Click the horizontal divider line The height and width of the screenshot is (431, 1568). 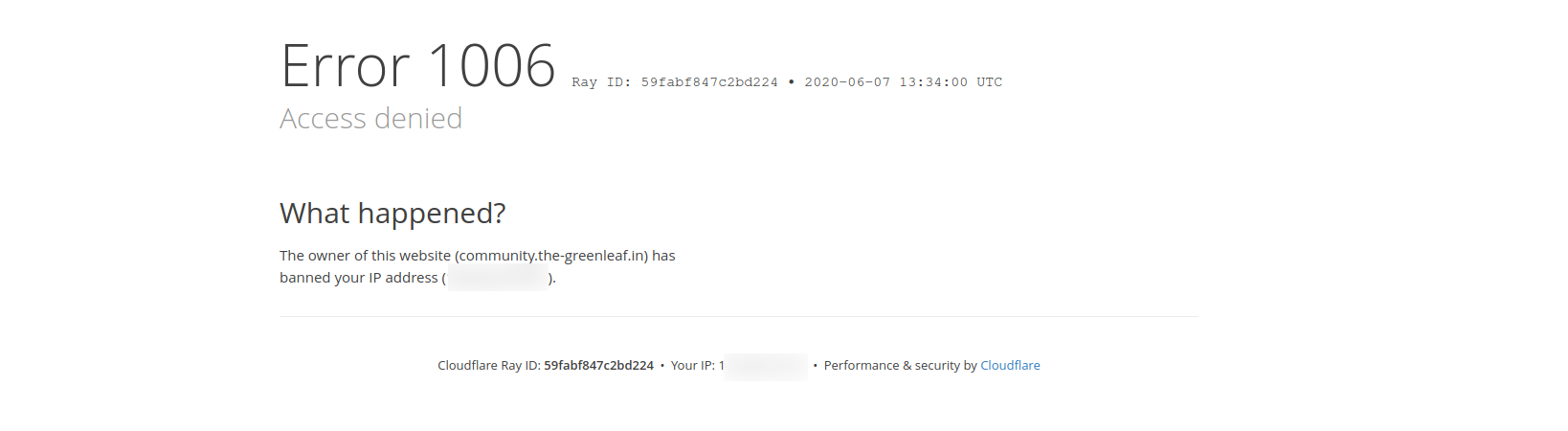[738, 316]
